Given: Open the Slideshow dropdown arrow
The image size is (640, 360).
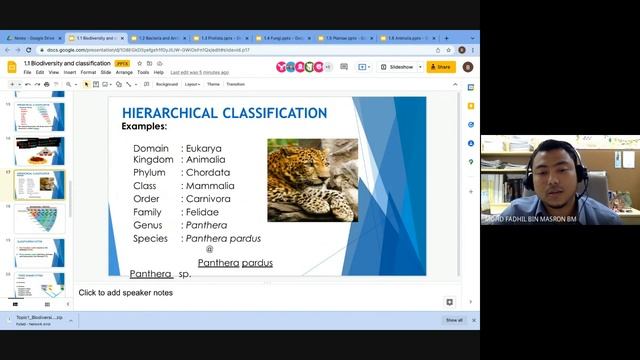Looking at the screenshot, I should click(x=420, y=67).
